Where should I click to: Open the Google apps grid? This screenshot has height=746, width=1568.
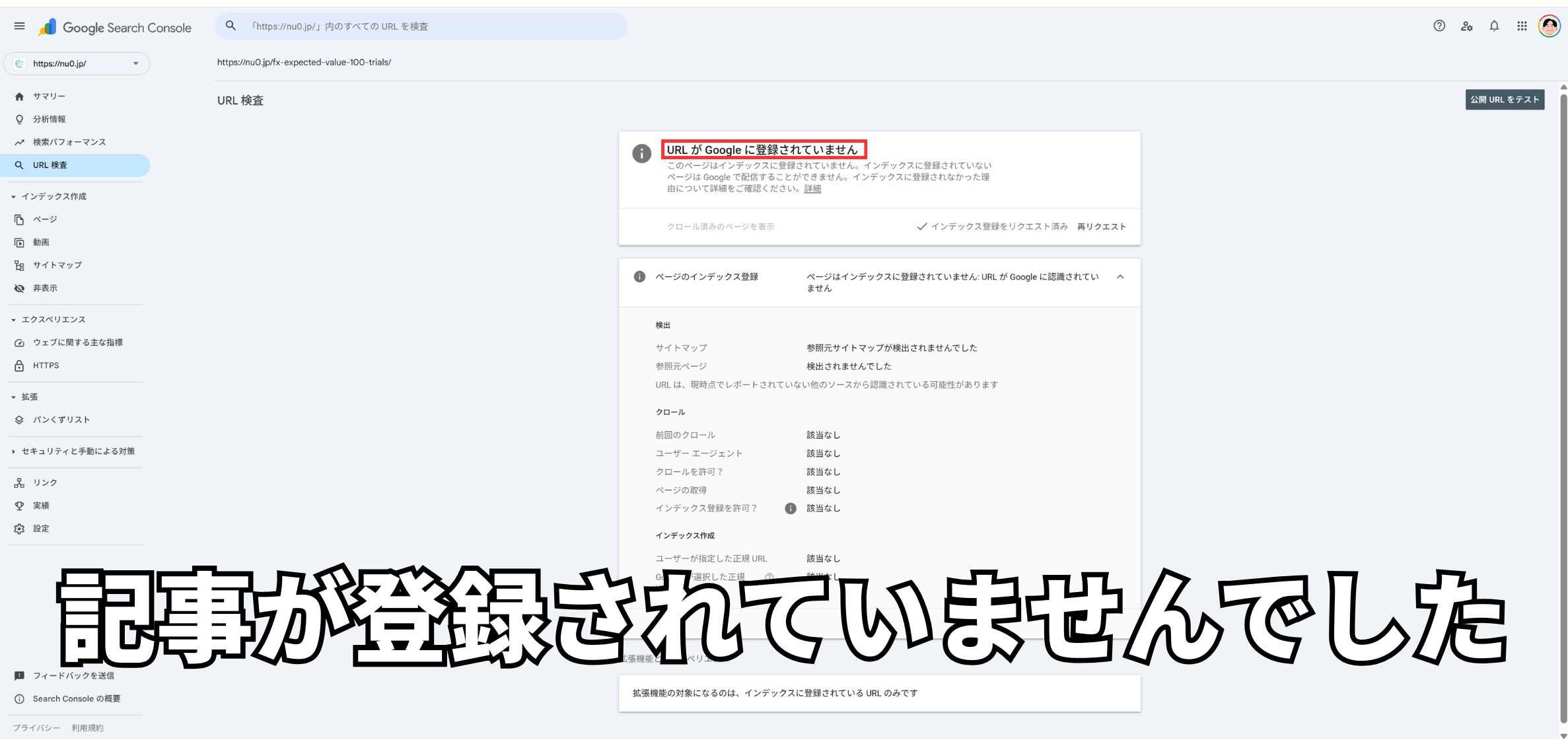click(1522, 26)
